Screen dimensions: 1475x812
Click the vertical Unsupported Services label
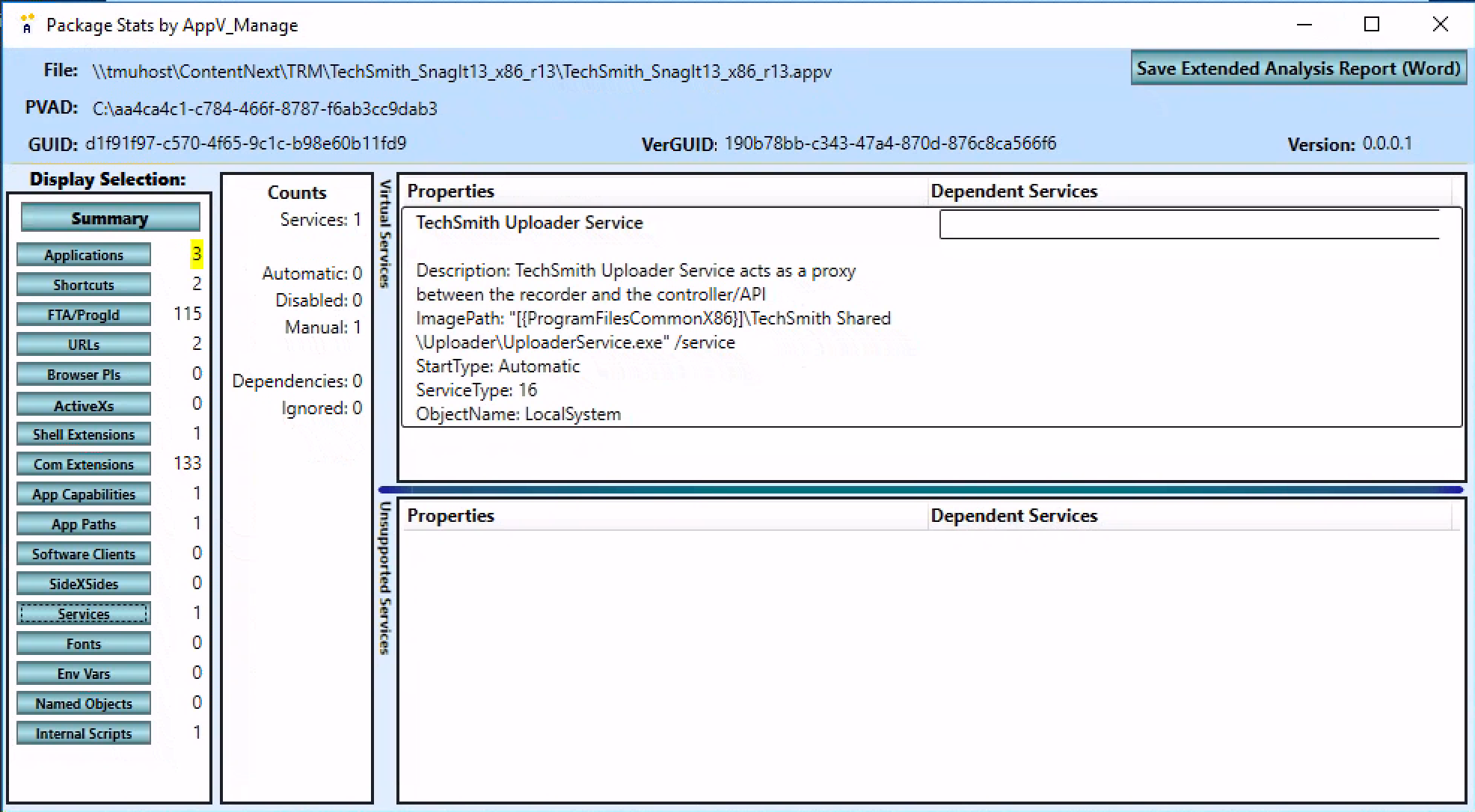tap(385, 578)
